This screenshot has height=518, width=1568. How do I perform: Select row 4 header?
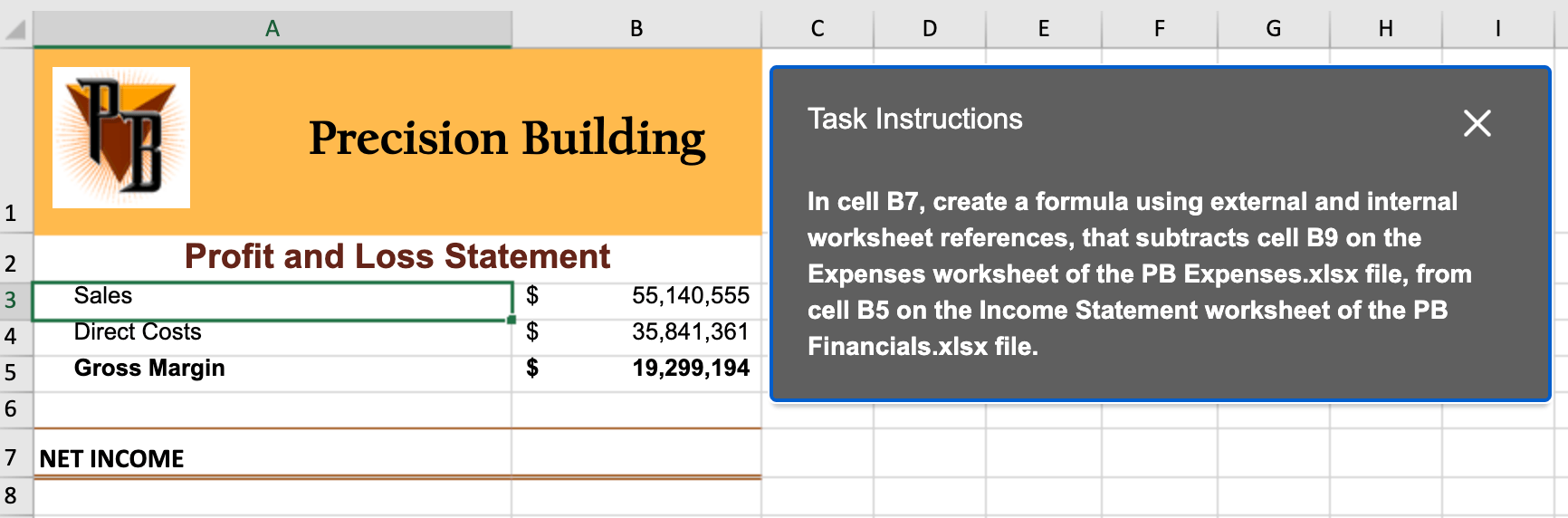click(x=15, y=337)
